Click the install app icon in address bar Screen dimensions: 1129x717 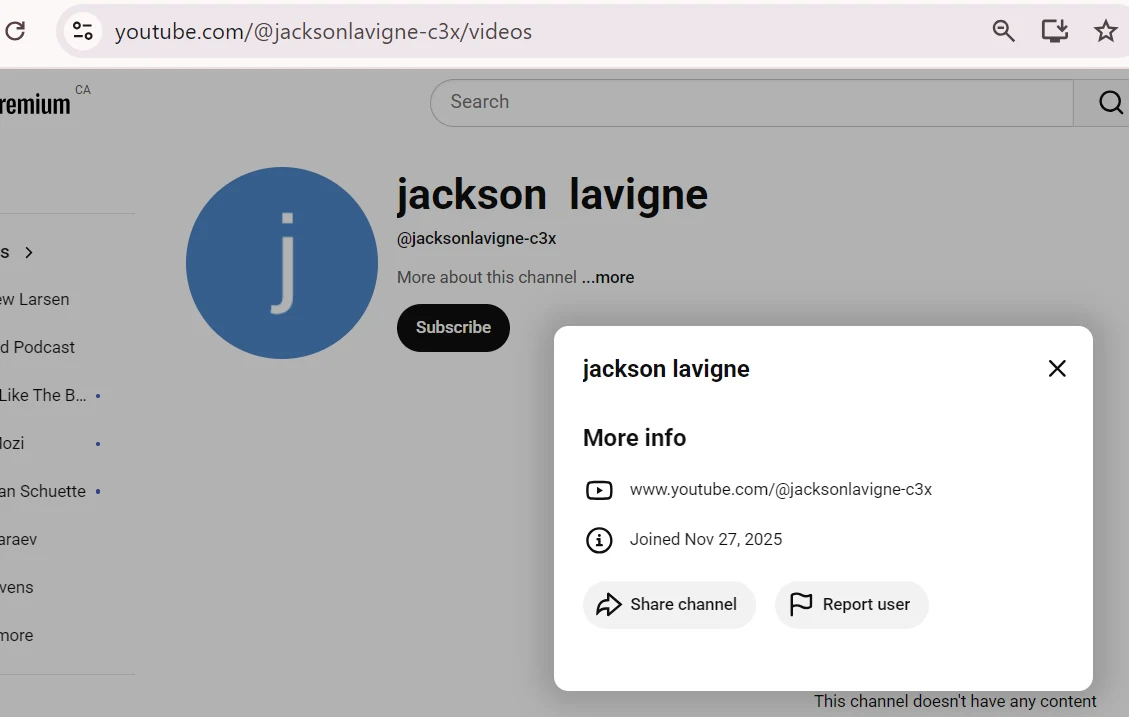pyautogui.click(x=1055, y=31)
